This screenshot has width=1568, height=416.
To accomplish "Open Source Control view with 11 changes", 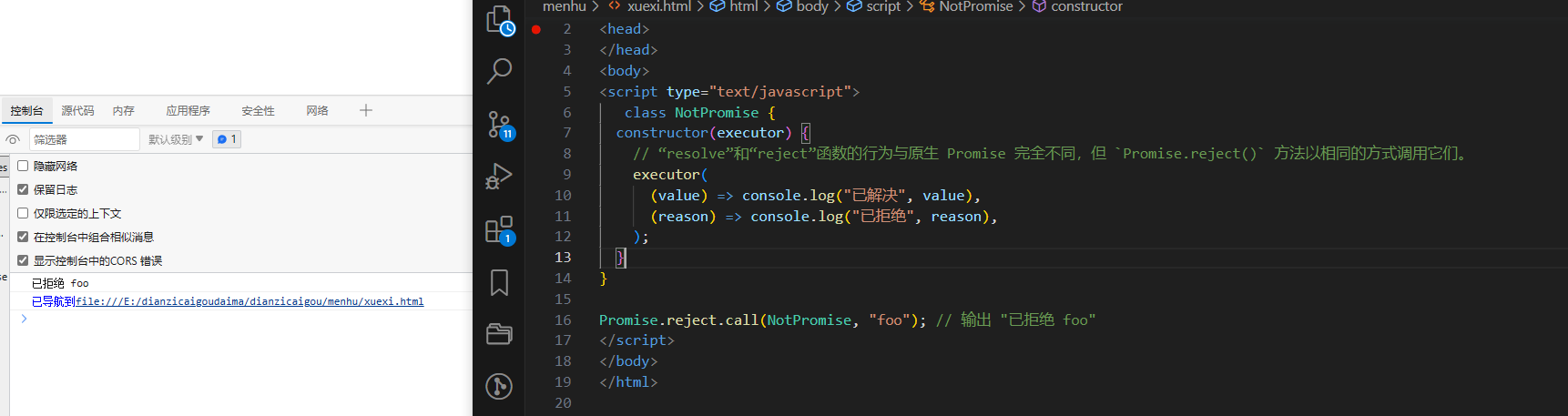I will [x=499, y=124].
